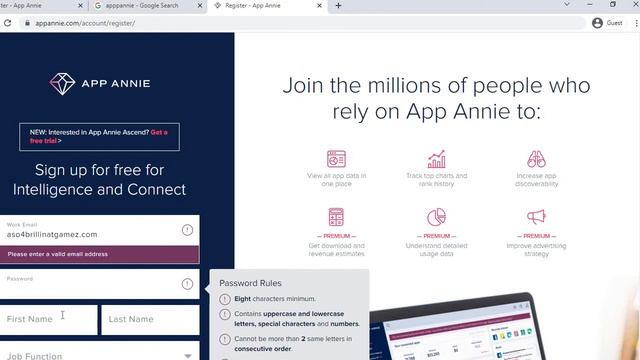Image resolution: width=640 pixels, height=360 pixels.
Task: Click the App Annie diamond logo
Action: [62, 84]
